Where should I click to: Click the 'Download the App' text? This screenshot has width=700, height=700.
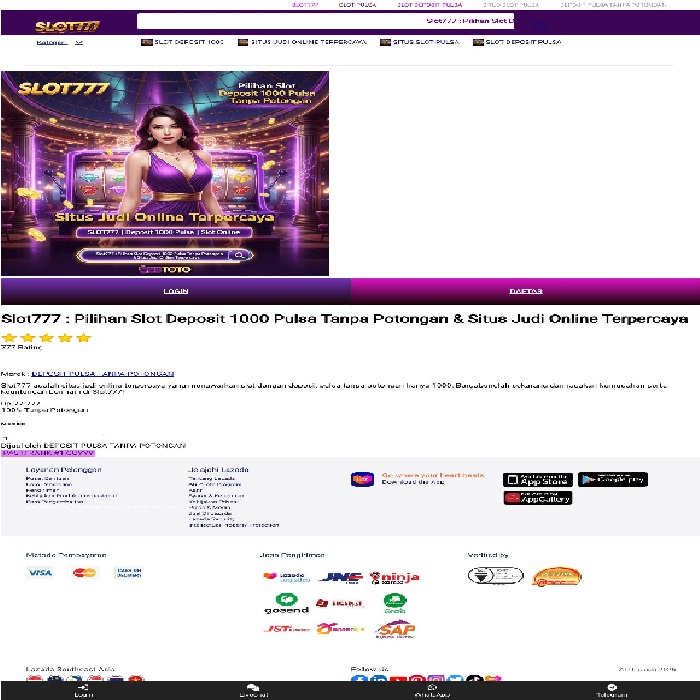(x=412, y=482)
